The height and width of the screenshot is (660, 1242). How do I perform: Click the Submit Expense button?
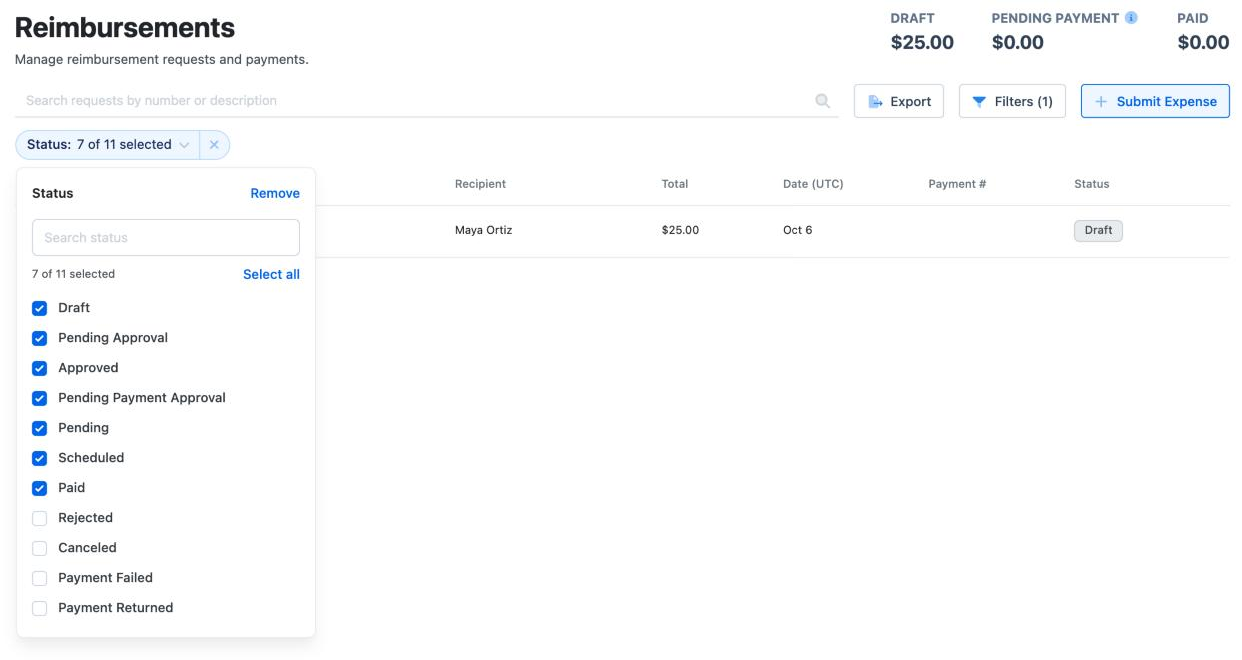(x=1155, y=101)
